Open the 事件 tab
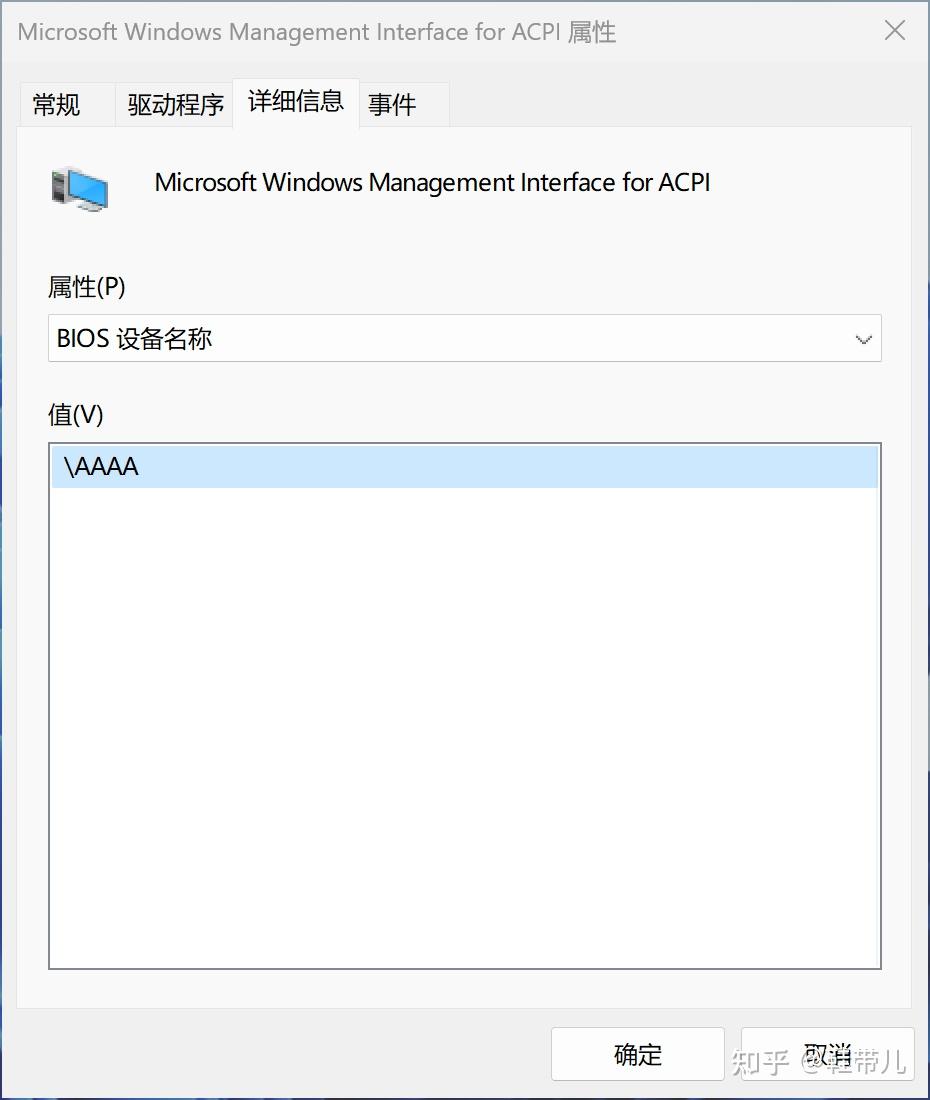The height and width of the screenshot is (1100, 930). click(x=392, y=104)
